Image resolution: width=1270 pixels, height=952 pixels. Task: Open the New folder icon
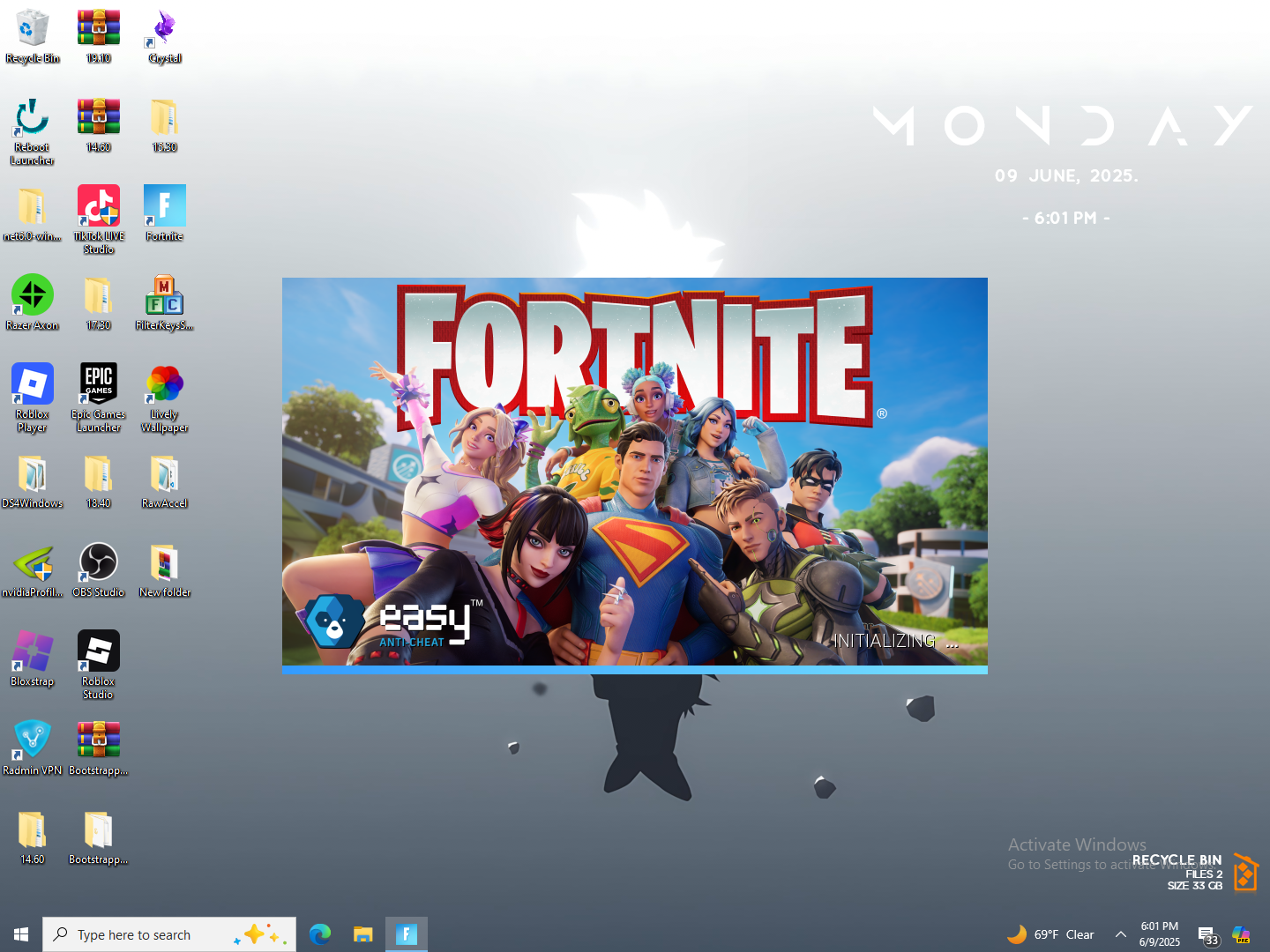coord(165,570)
